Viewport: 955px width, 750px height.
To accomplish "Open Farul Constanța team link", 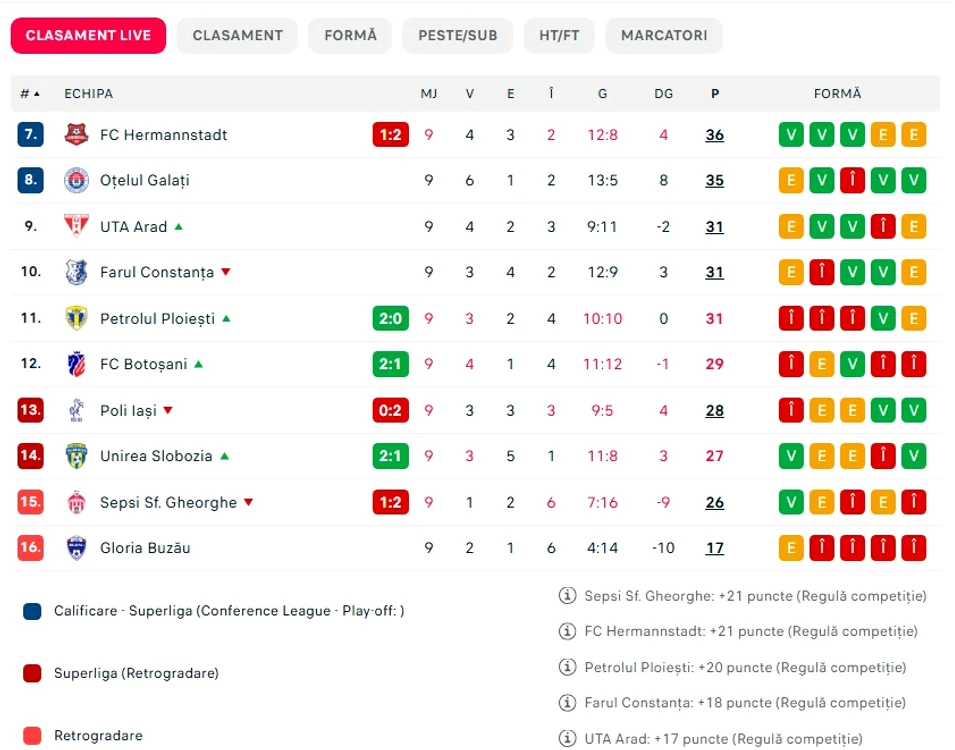I will click(157, 272).
